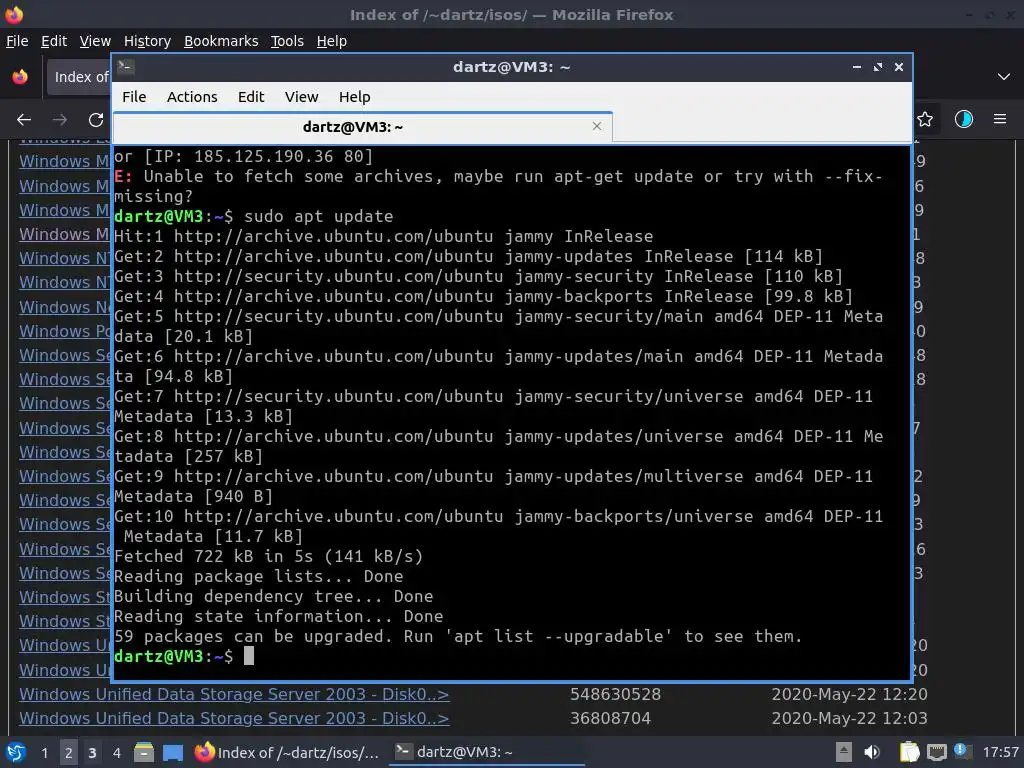Click terminal window icon in title bar

(x=125, y=67)
